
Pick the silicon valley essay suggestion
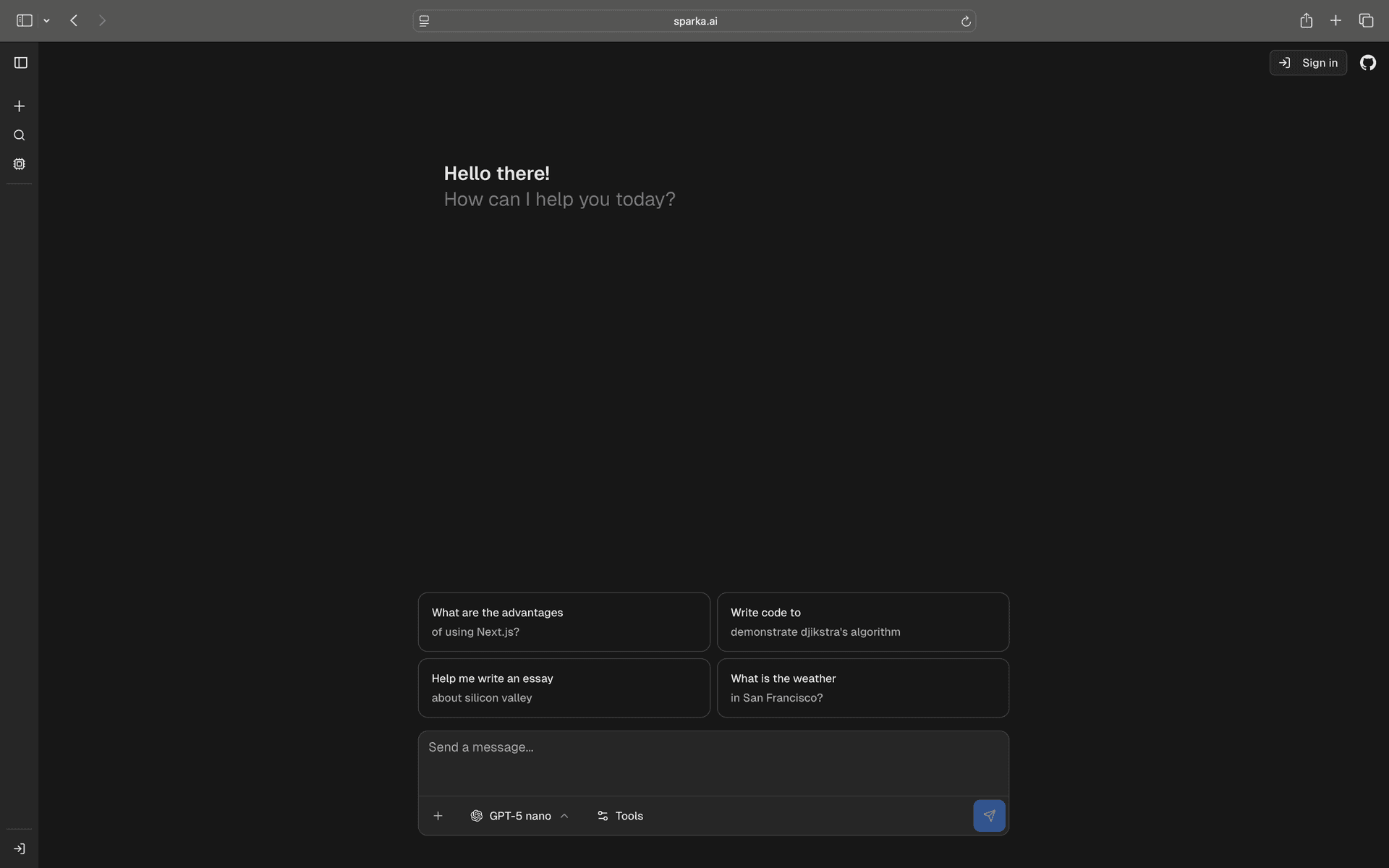[x=564, y=688]
